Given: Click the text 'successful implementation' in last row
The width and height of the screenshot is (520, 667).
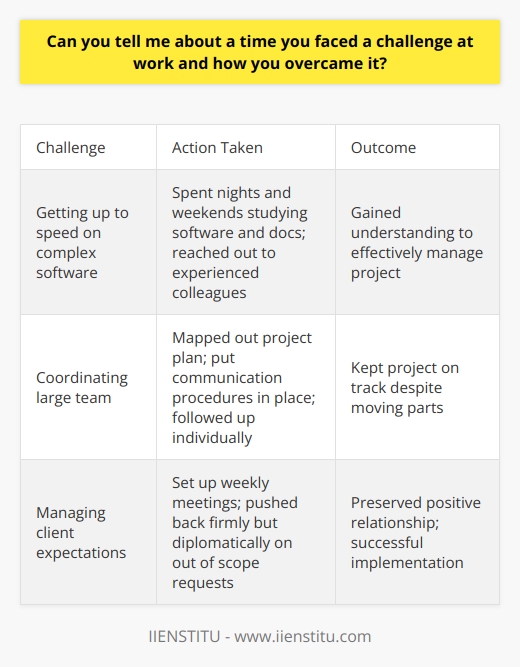Looking at the screenshot, I should 407,553.
